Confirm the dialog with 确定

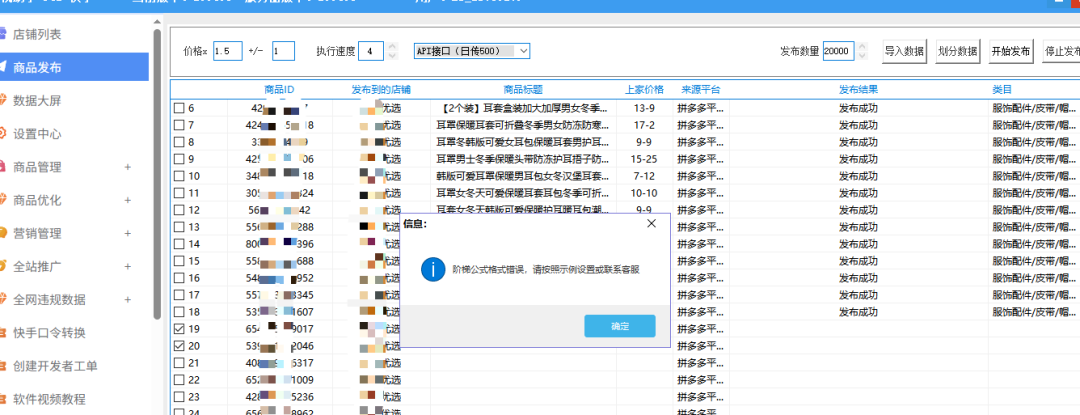pos(620,326)
